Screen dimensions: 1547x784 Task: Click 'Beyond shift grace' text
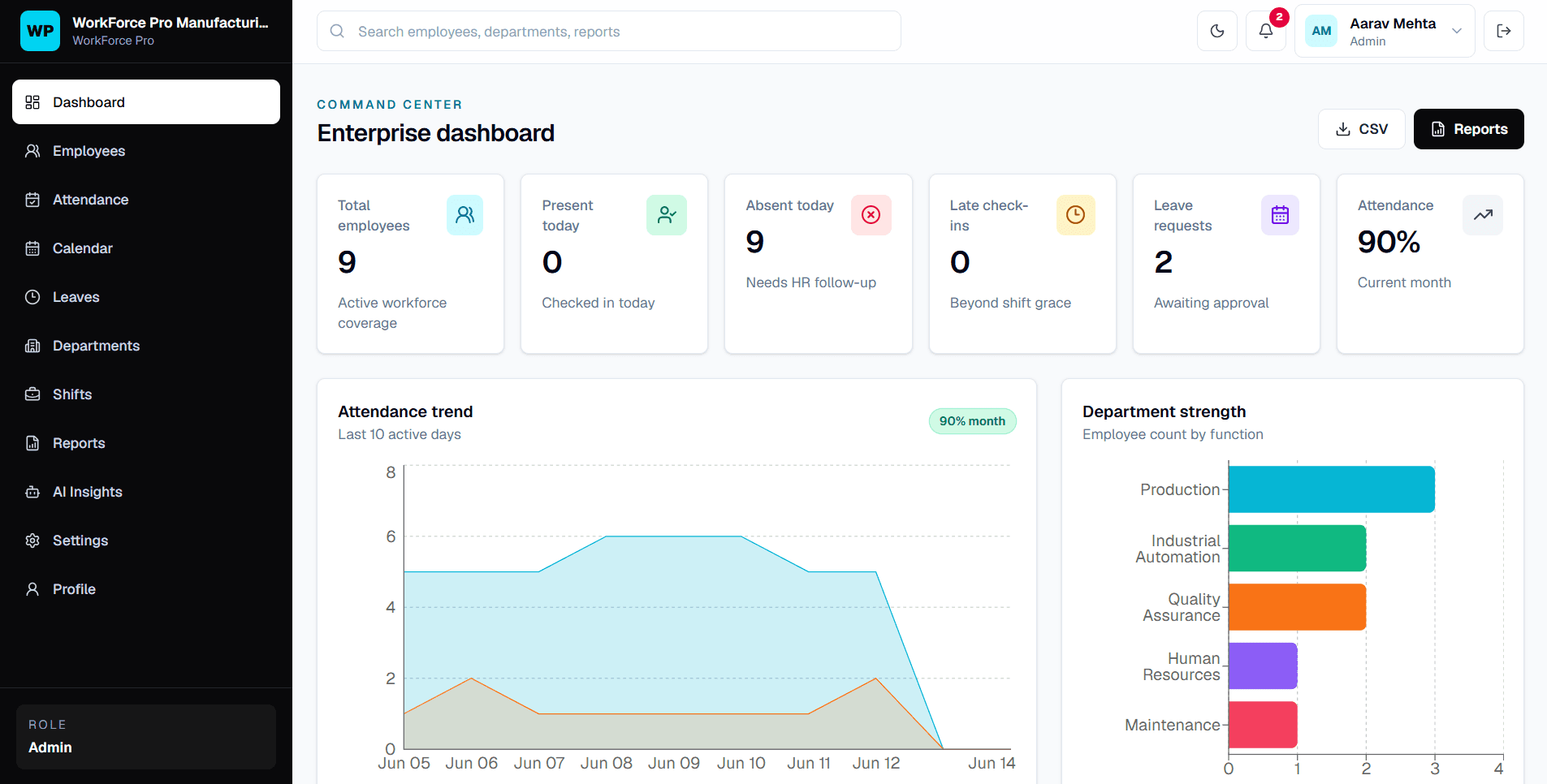coord(1010,303)
